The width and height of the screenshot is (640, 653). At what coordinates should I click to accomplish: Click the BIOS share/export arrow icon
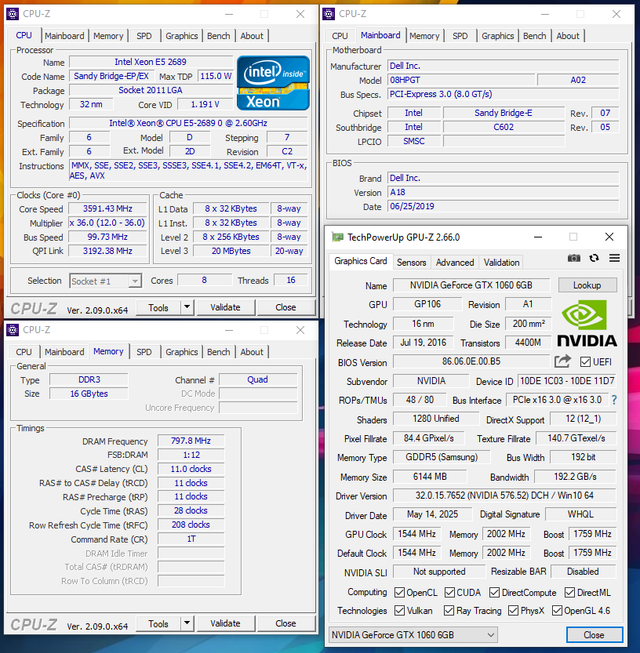click(x=562, y=361)
